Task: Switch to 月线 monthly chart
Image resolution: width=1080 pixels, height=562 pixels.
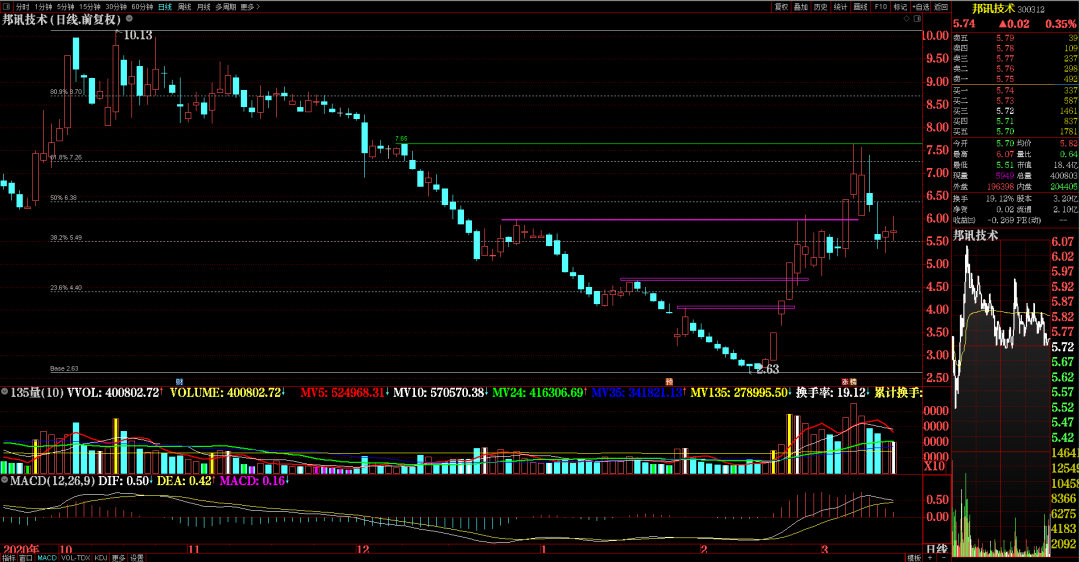Action: point(204,6)
